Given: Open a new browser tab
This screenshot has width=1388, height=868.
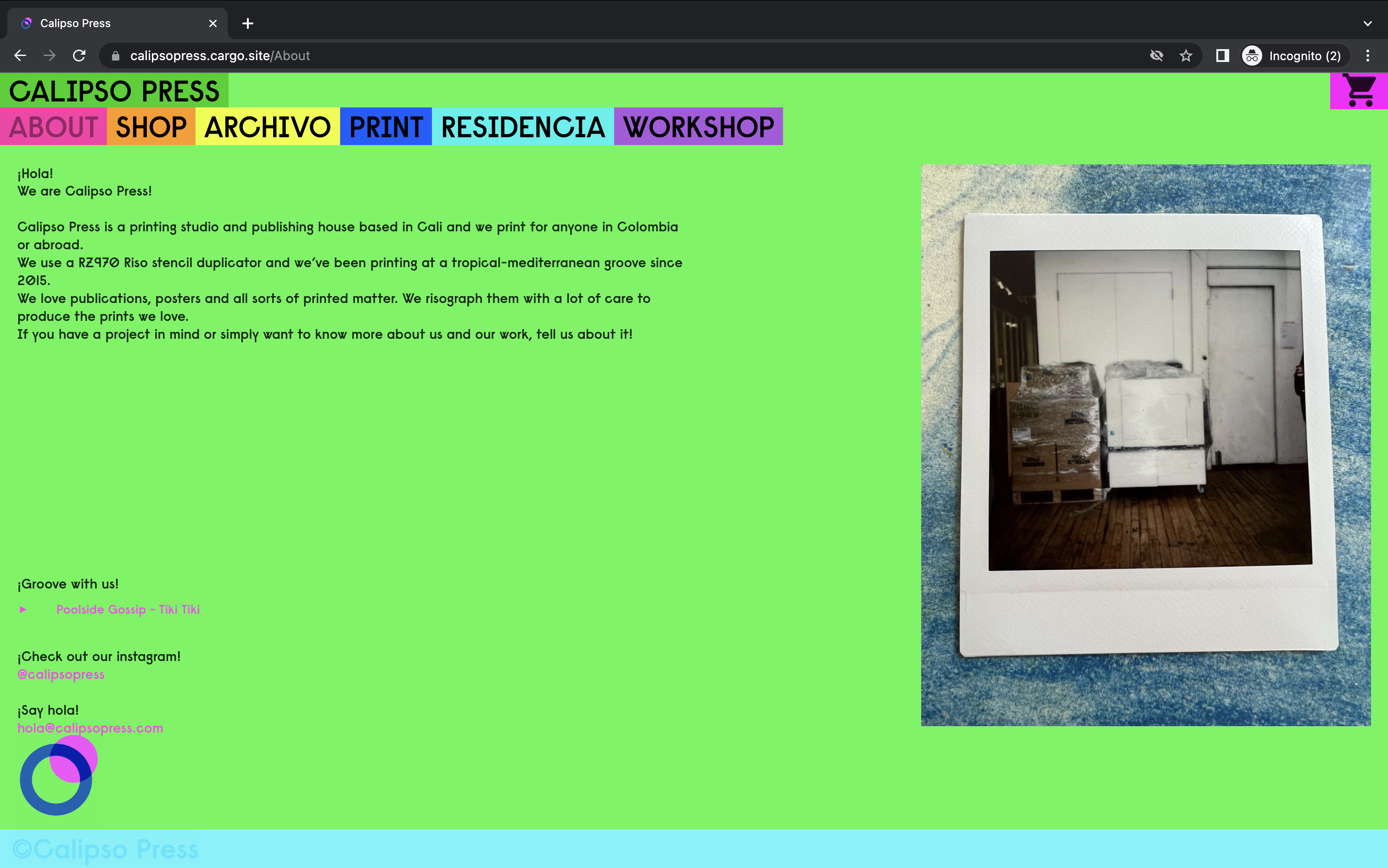Looking at the screenshot, I should coord(248,23).
